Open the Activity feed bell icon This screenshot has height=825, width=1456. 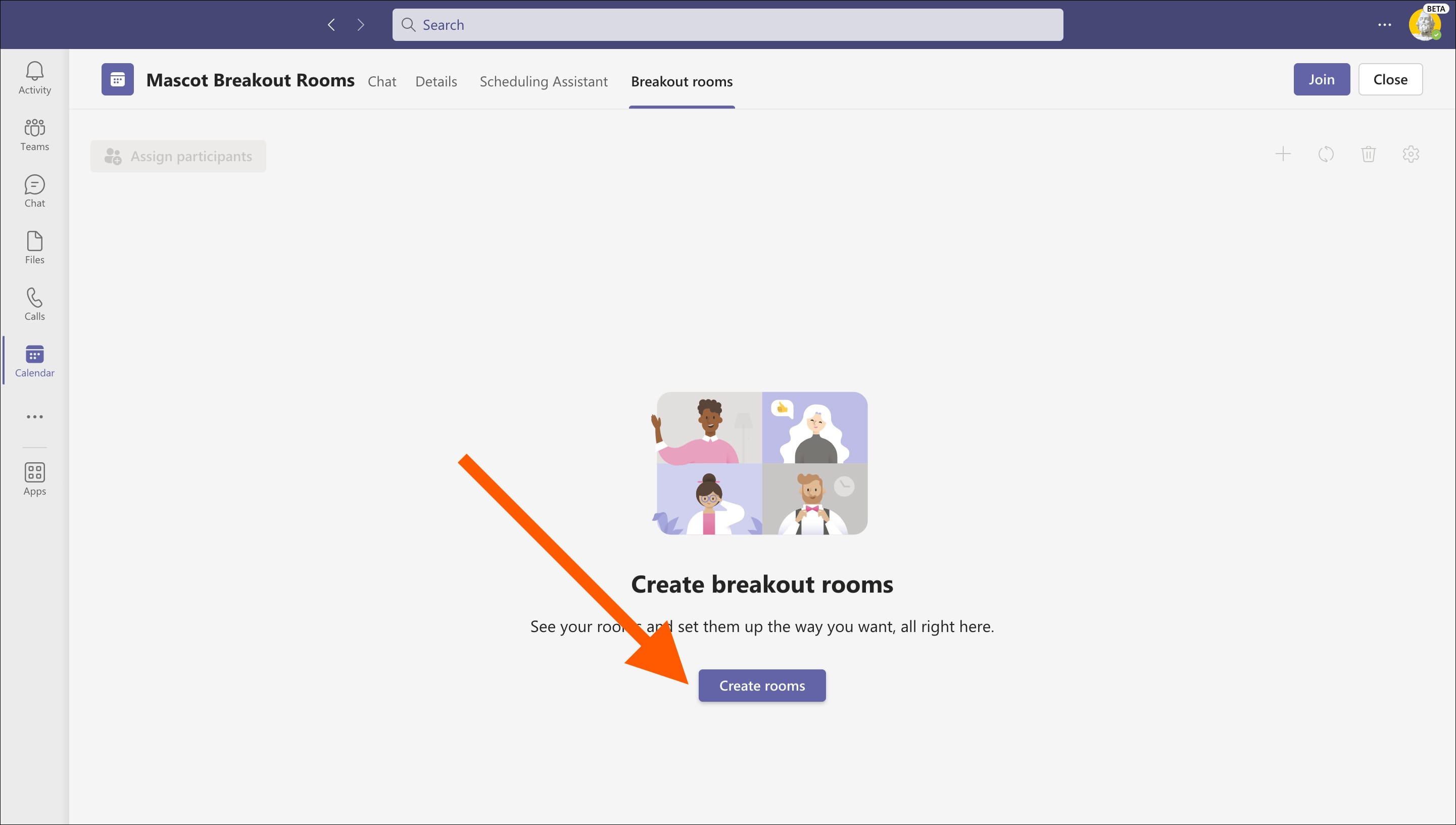[x=34, y=78]
